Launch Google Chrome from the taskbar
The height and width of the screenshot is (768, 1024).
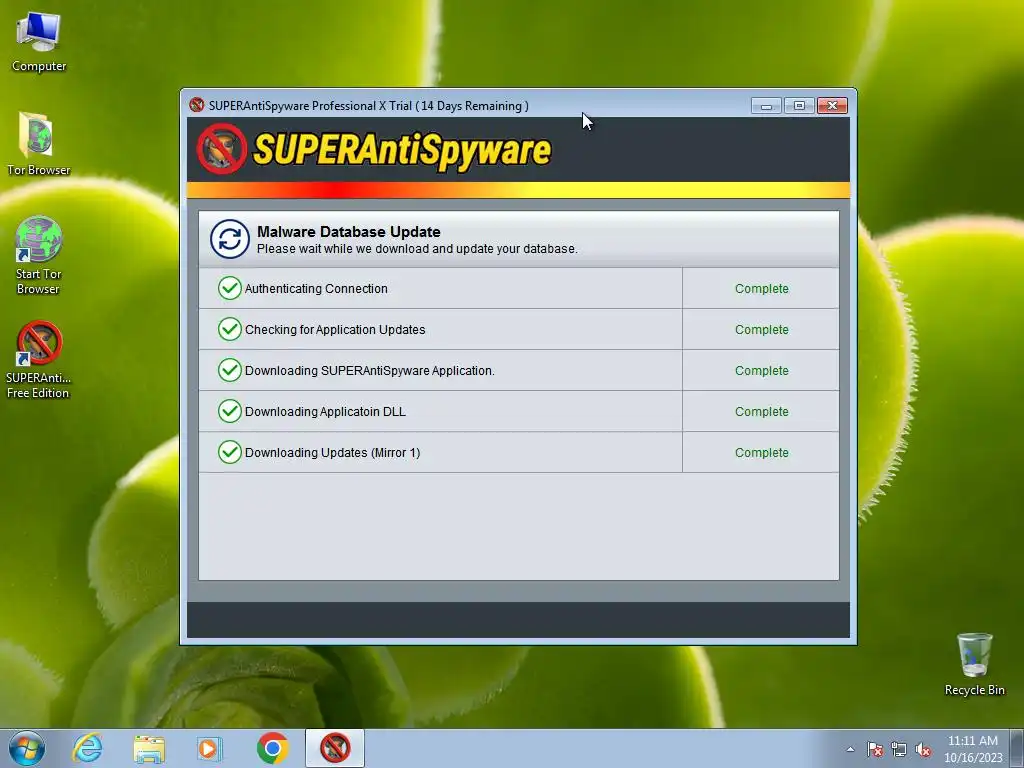273,748
